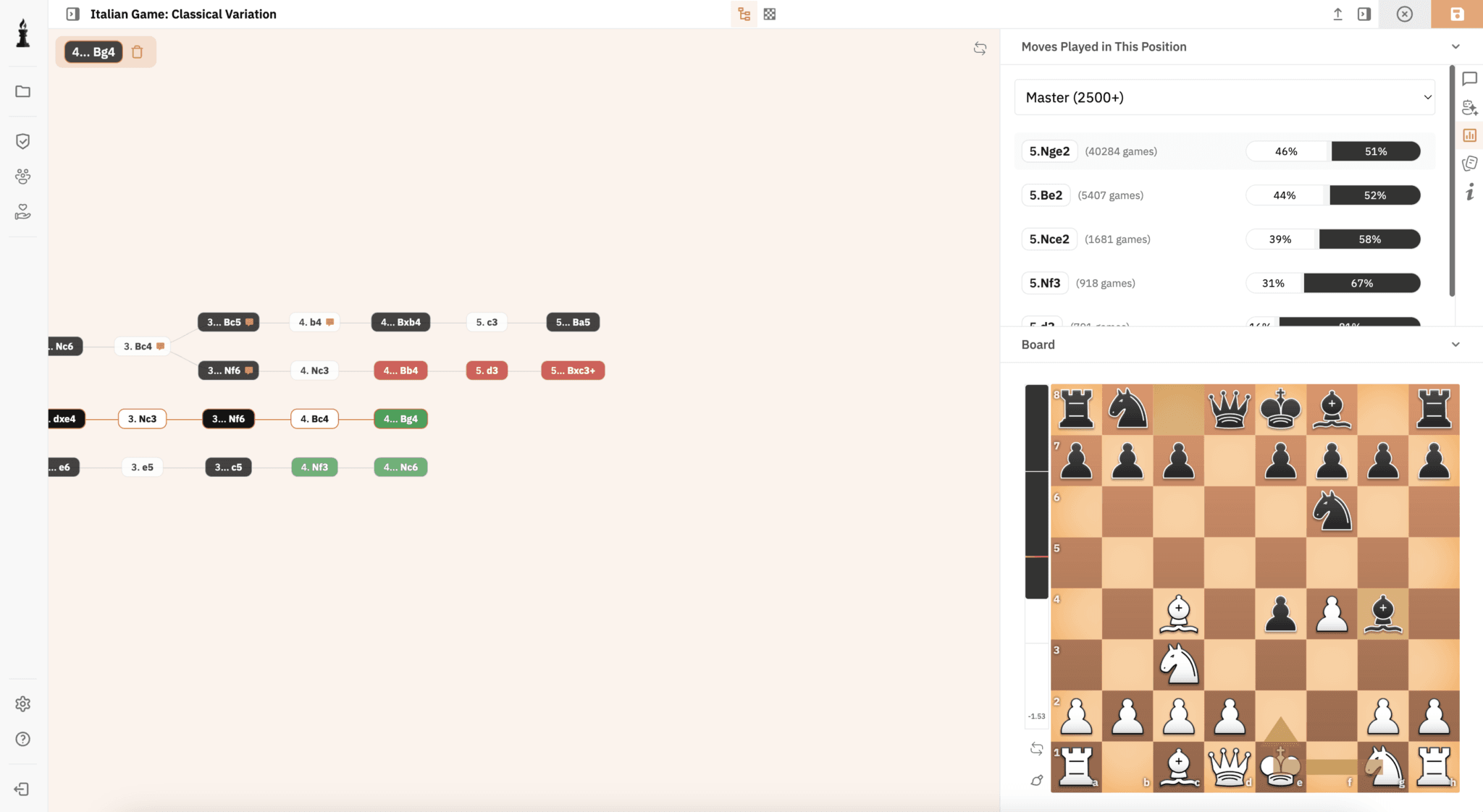Screen dimensions: 1483x812
Task: Open the flashcards icon in right rail
Action: (x=1470, y=164)
